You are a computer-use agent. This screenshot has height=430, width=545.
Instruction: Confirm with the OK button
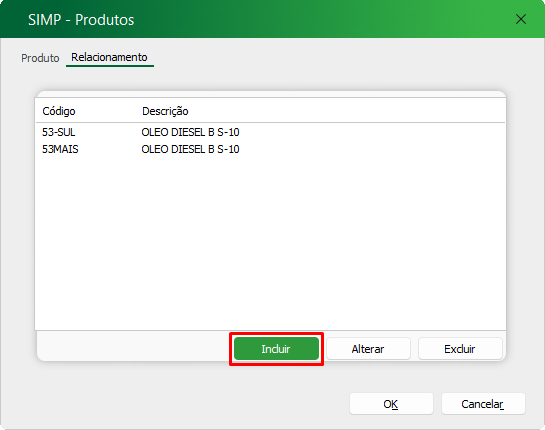click(x=391, y=404)
